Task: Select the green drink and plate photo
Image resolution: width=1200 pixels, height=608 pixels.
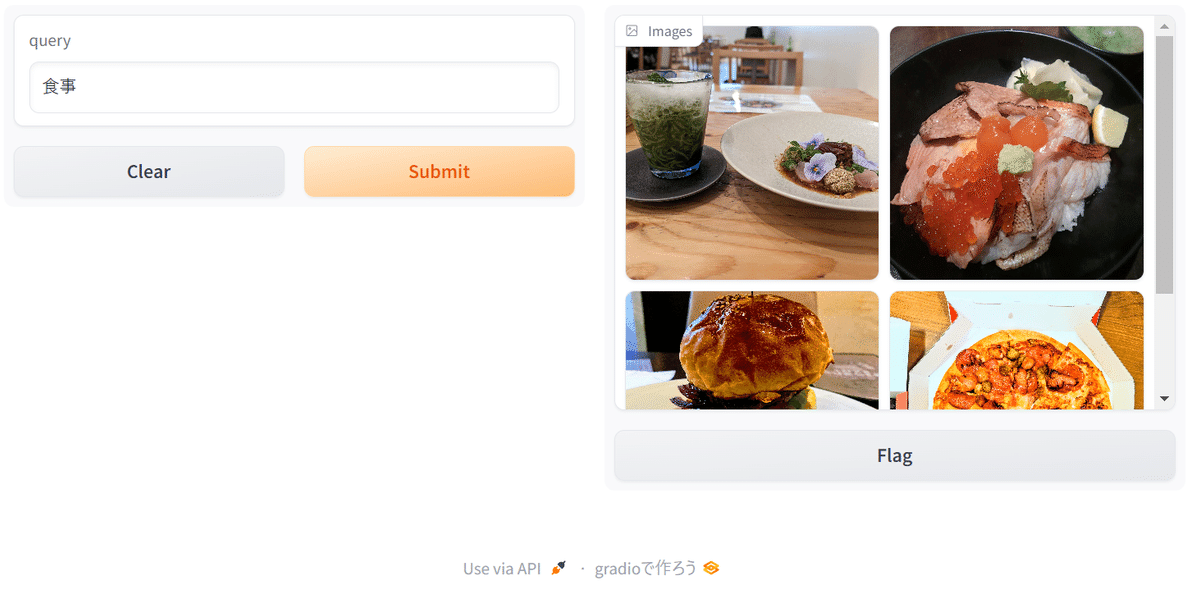Action: pos(752,153)
